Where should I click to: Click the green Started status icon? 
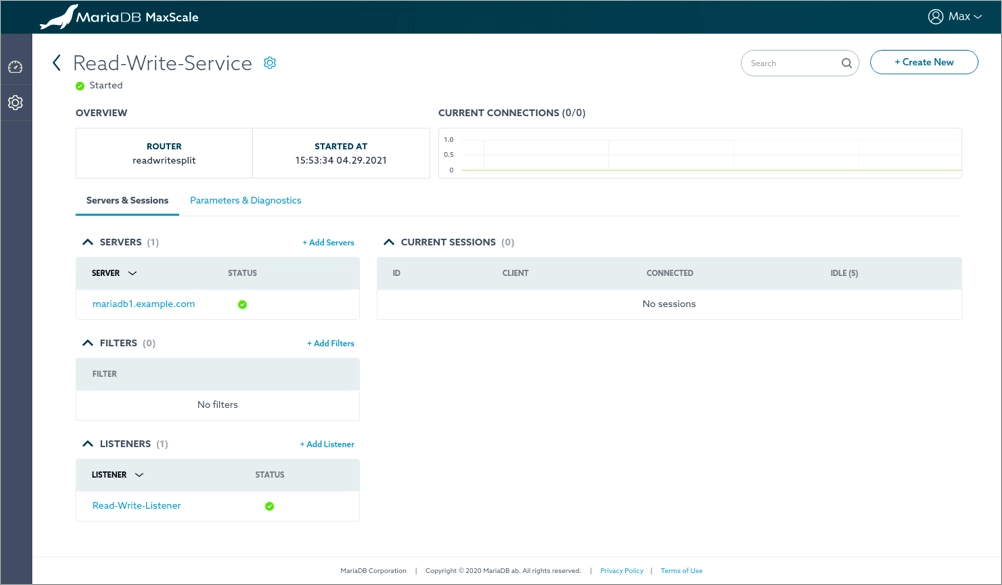(x=80, y=86)
